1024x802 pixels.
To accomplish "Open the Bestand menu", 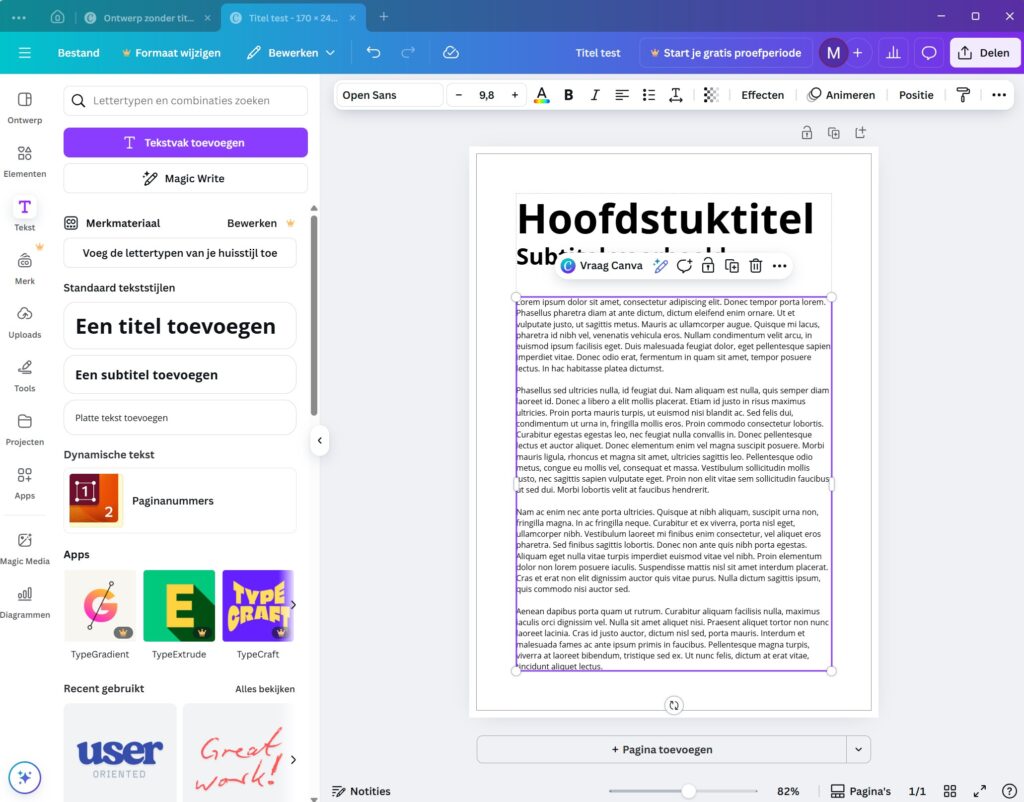I will 78,53.
